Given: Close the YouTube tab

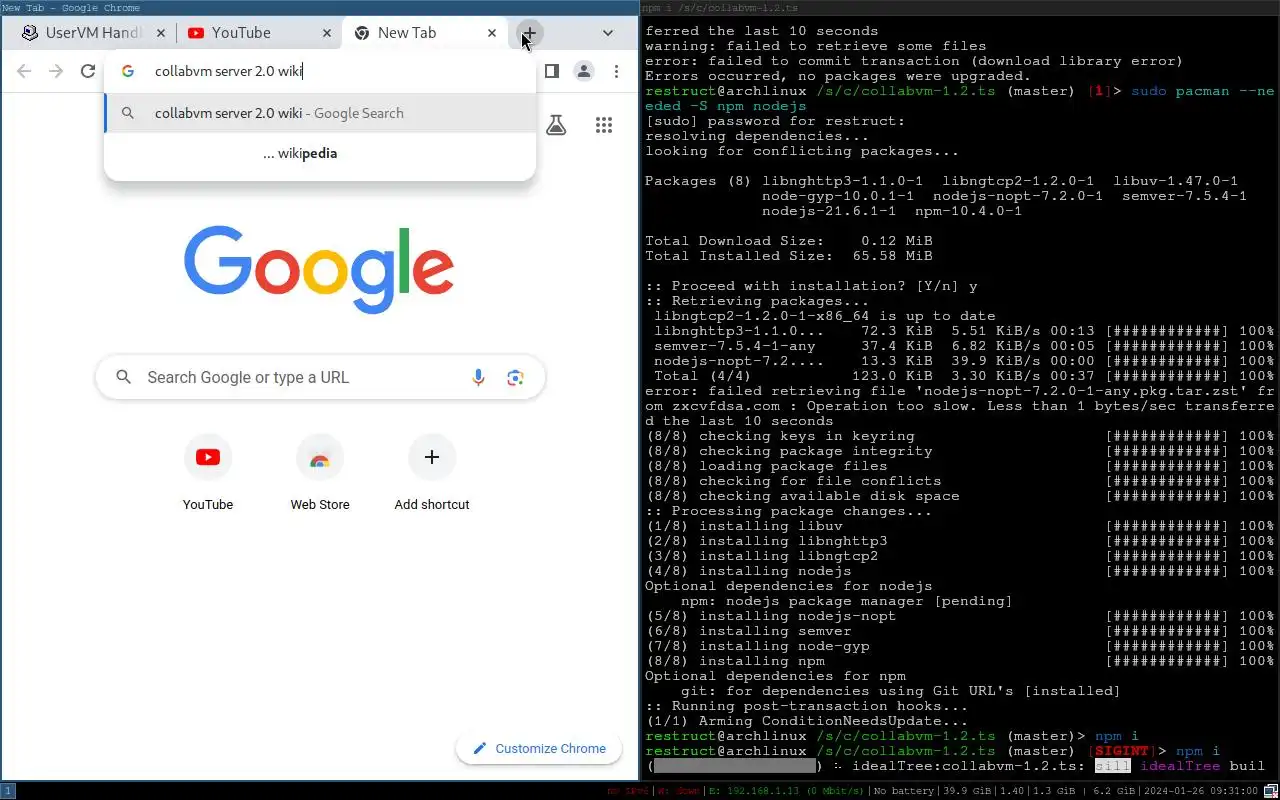Looking at the screenshot, I should (x=327, y=33).
